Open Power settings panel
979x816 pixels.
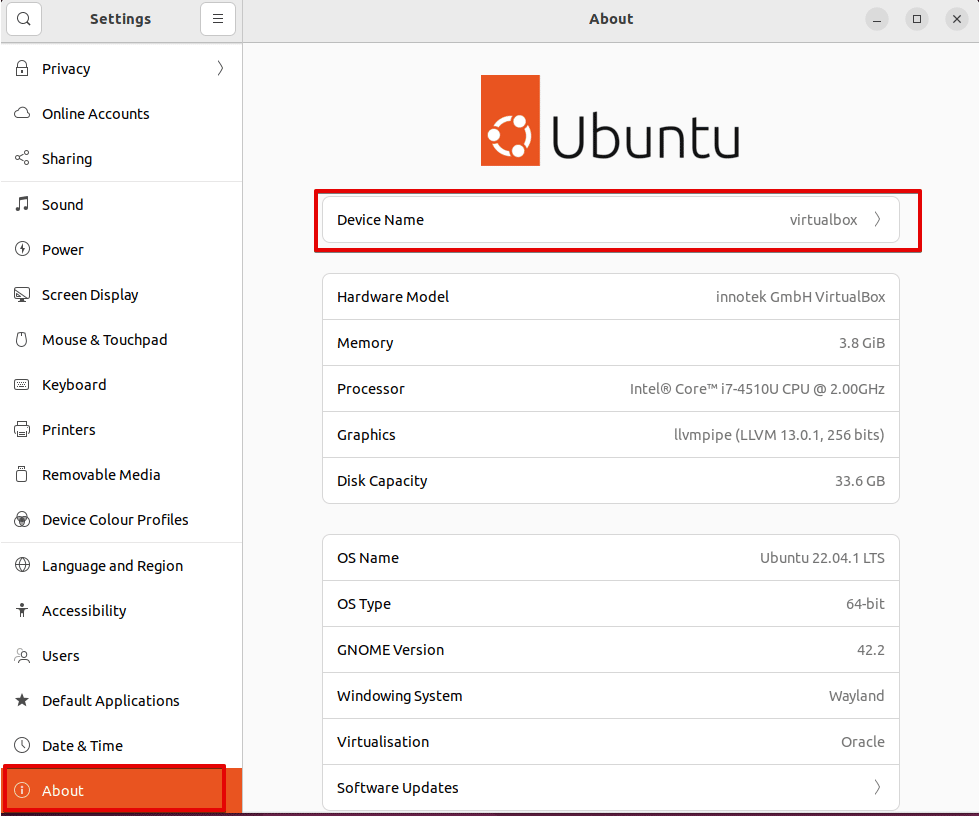tap(121, 250)
